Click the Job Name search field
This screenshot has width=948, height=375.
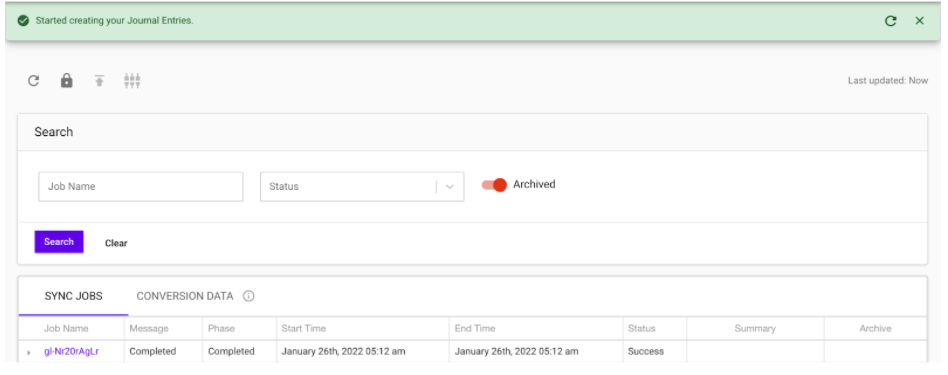141,186
